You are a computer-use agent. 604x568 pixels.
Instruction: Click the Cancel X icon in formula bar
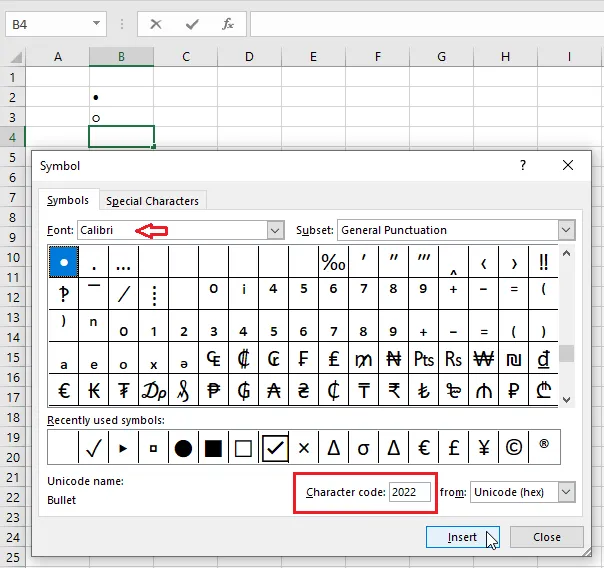pos(156,24)
